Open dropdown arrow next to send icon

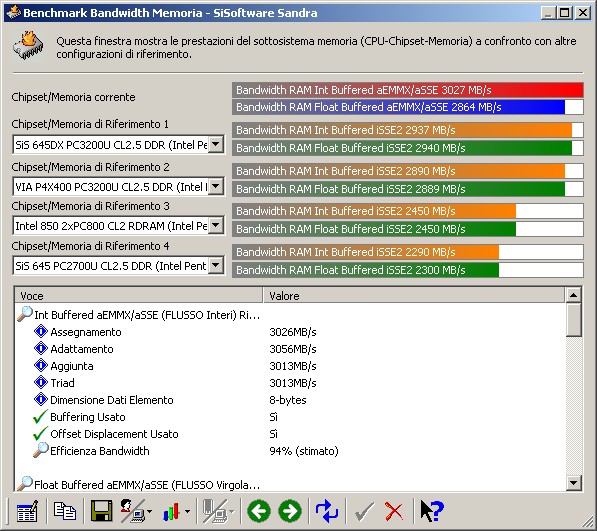coord(149,512)
